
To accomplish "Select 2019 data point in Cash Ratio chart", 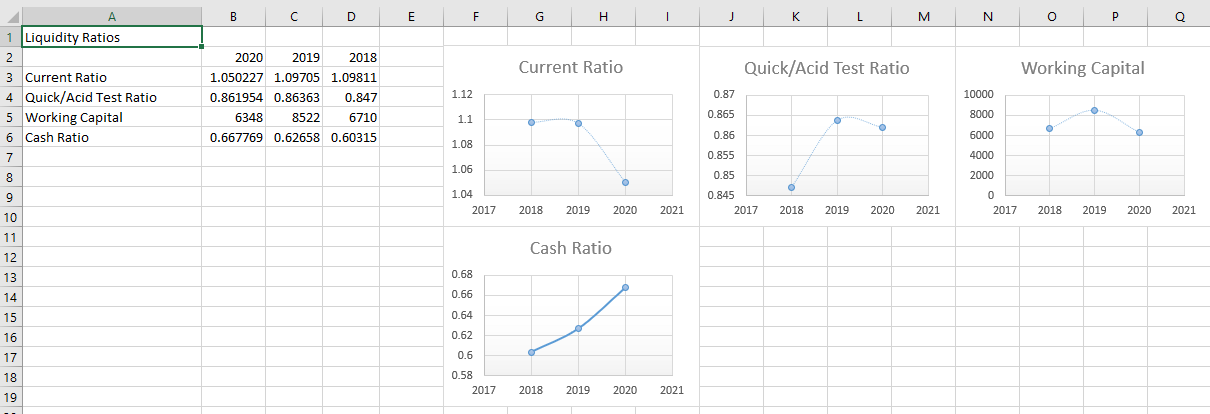I will [578, 328].
